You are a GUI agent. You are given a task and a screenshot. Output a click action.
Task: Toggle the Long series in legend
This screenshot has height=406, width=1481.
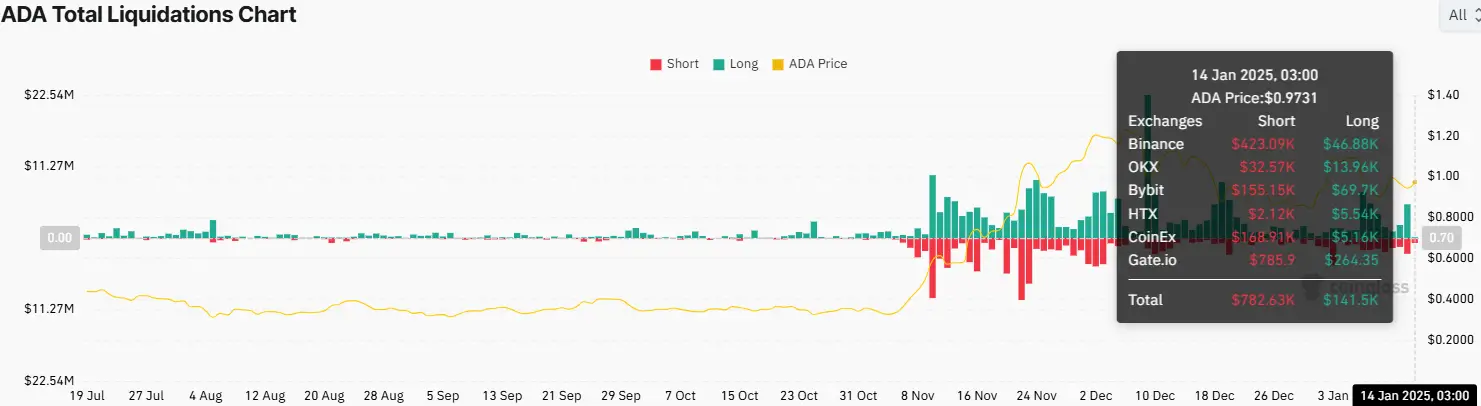tap(743, 64)
